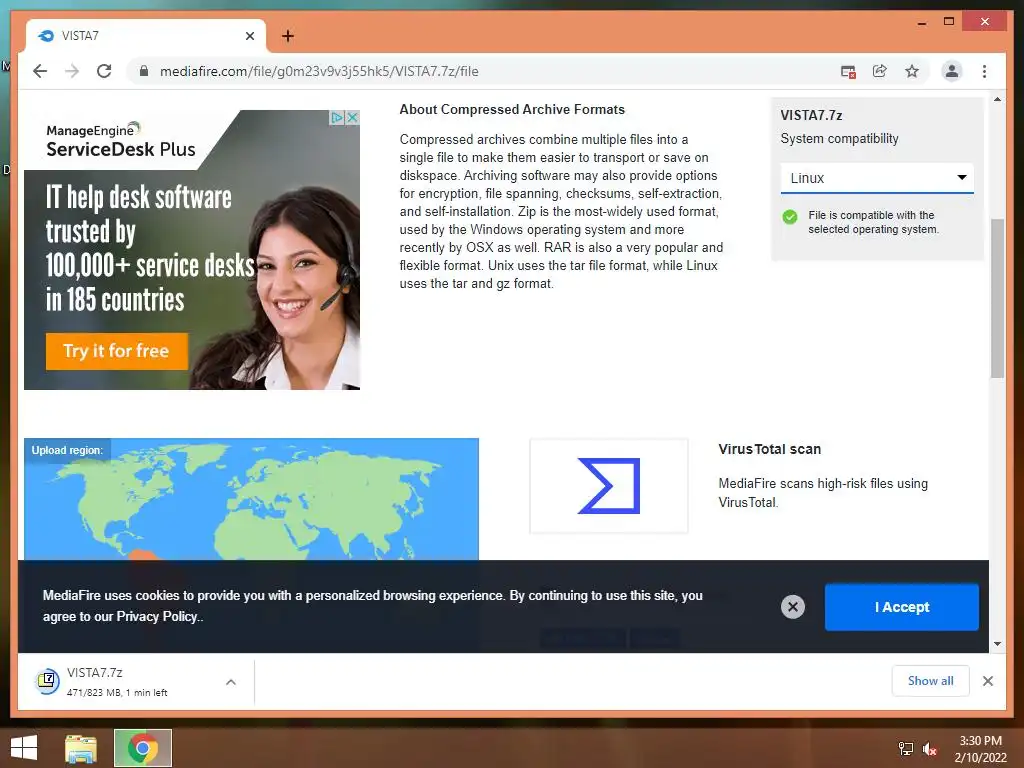Go back to the previous page
This screenshot has height=768, width=1024.
(40, 71)
